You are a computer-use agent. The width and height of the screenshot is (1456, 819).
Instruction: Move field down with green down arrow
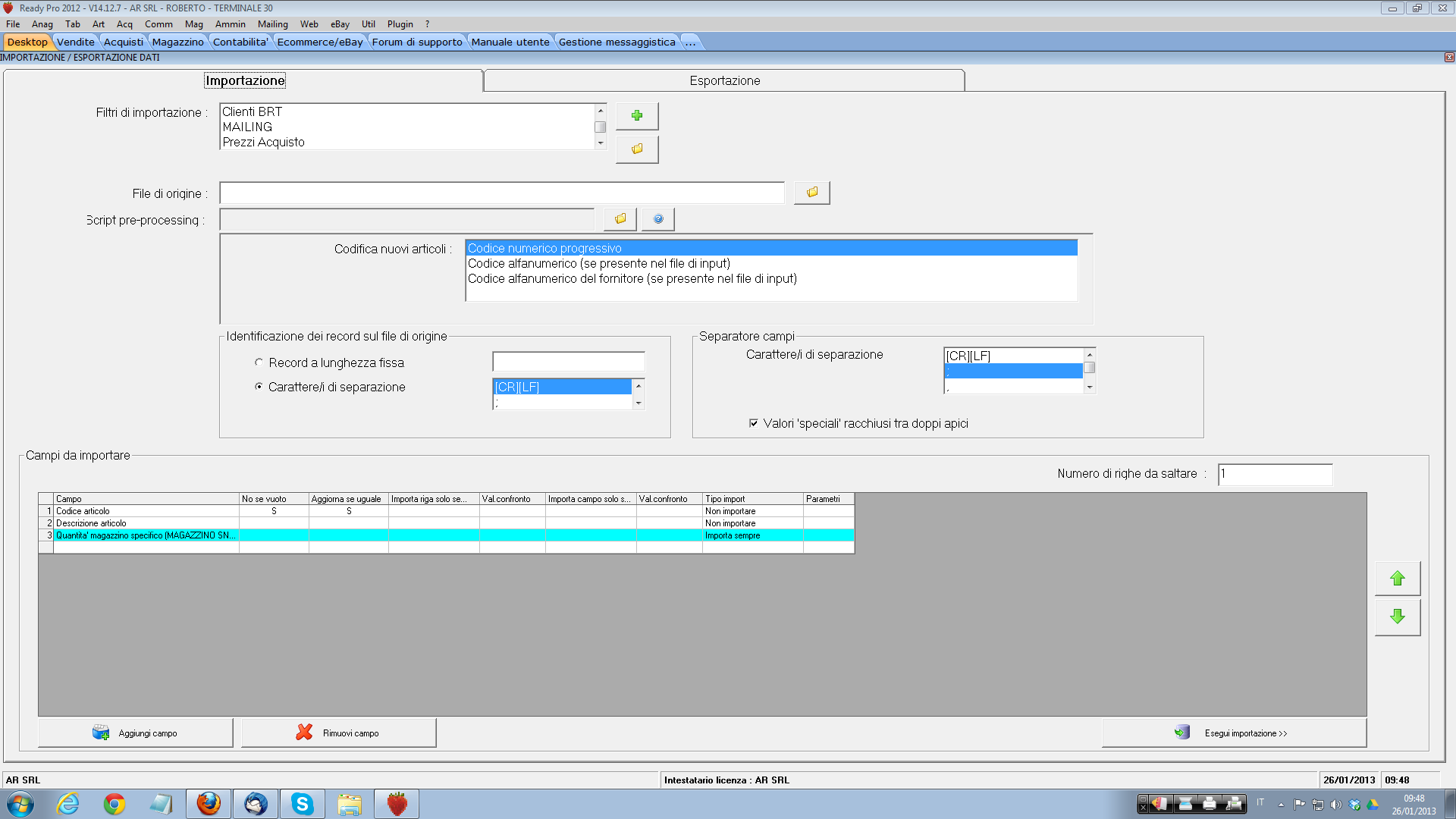[1397, 617]
